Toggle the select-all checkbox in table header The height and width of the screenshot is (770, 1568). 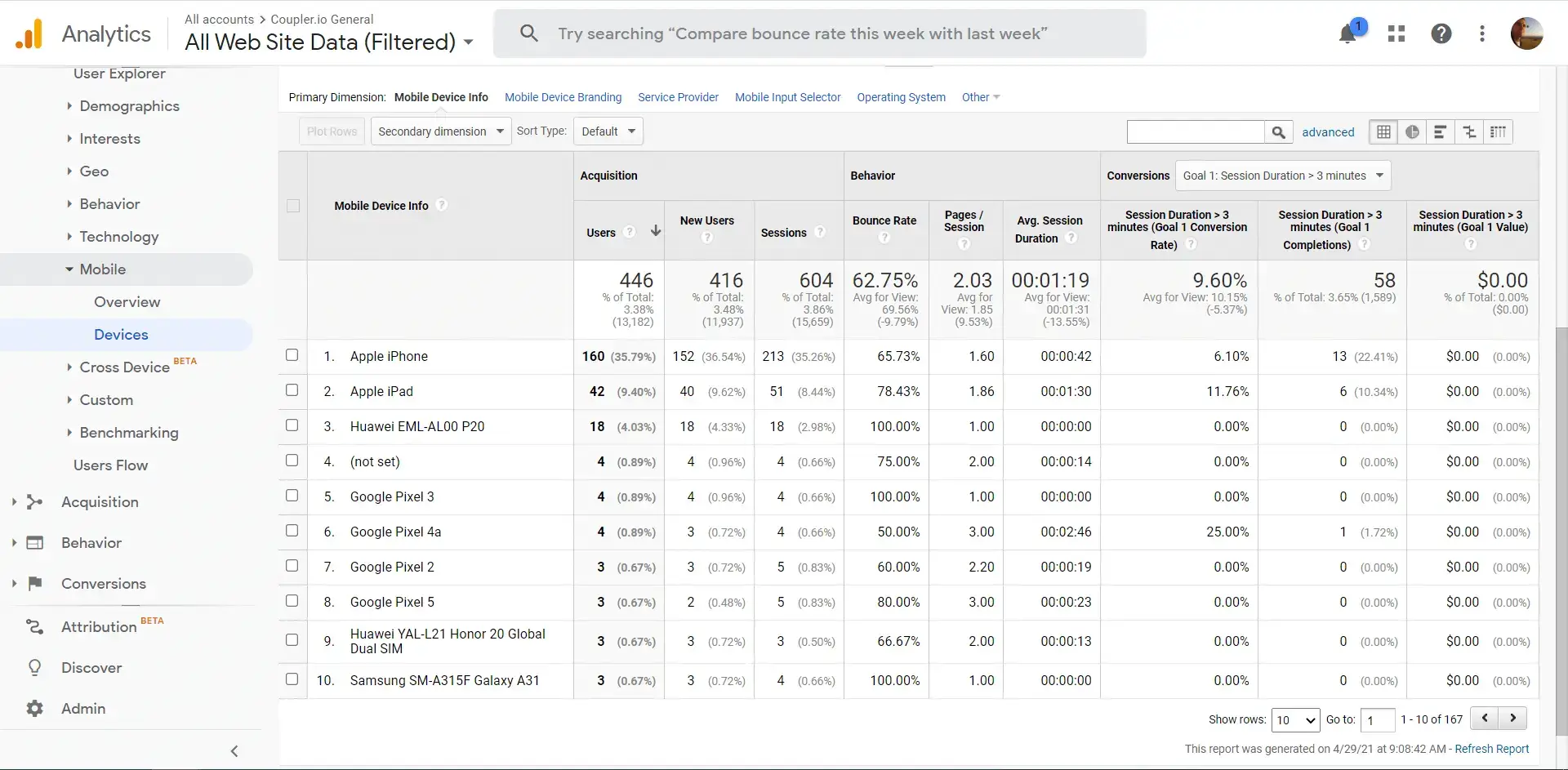[x=293, y=206]
